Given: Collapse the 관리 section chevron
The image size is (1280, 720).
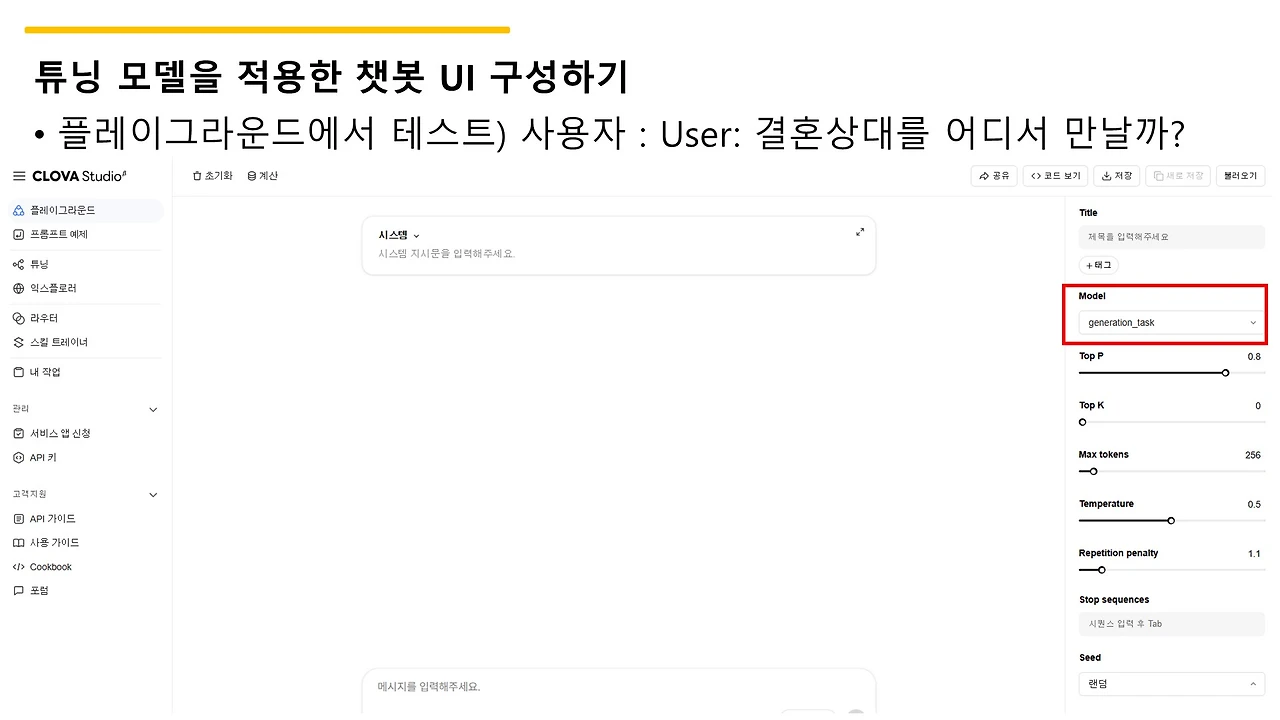Looking at the screenshot, I should pos(153,409).
